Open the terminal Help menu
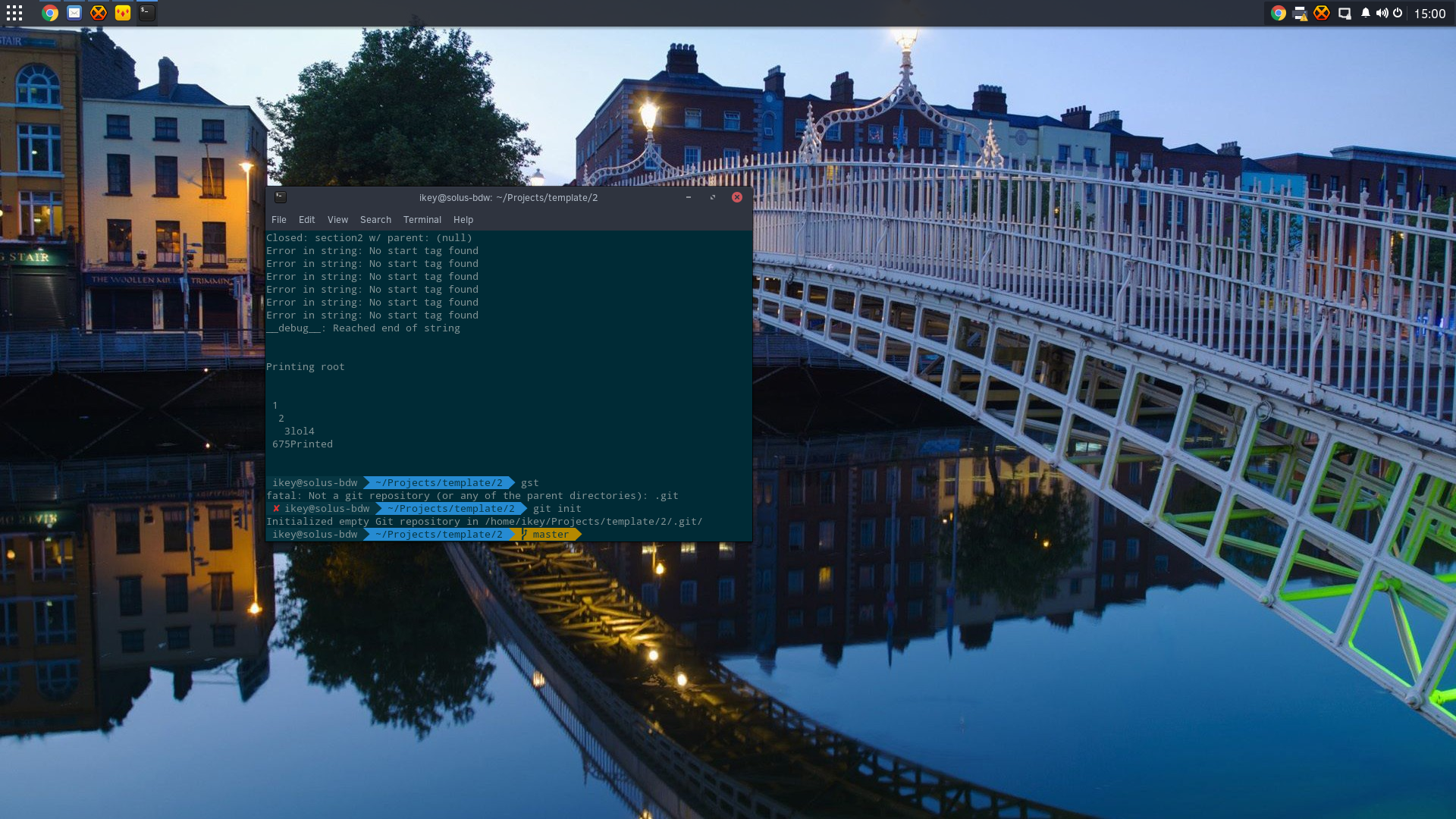The width and height of the screenshot is (1456, 819). tap(463, 220)
